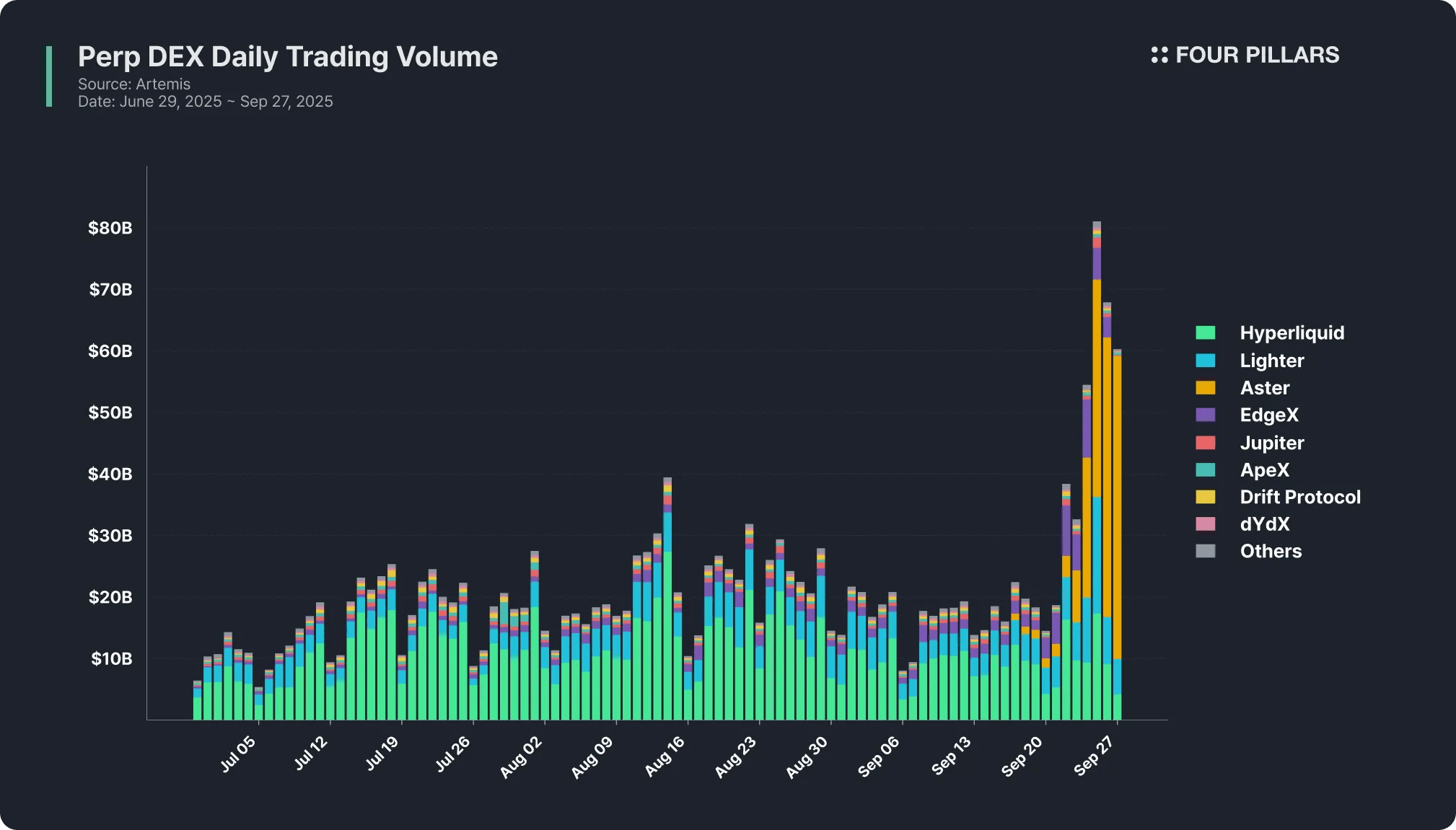The width and height of the screenshot is (1456, 830).
Task: Click the ApeX teal legend swatch
Action: pos(1205,470)
